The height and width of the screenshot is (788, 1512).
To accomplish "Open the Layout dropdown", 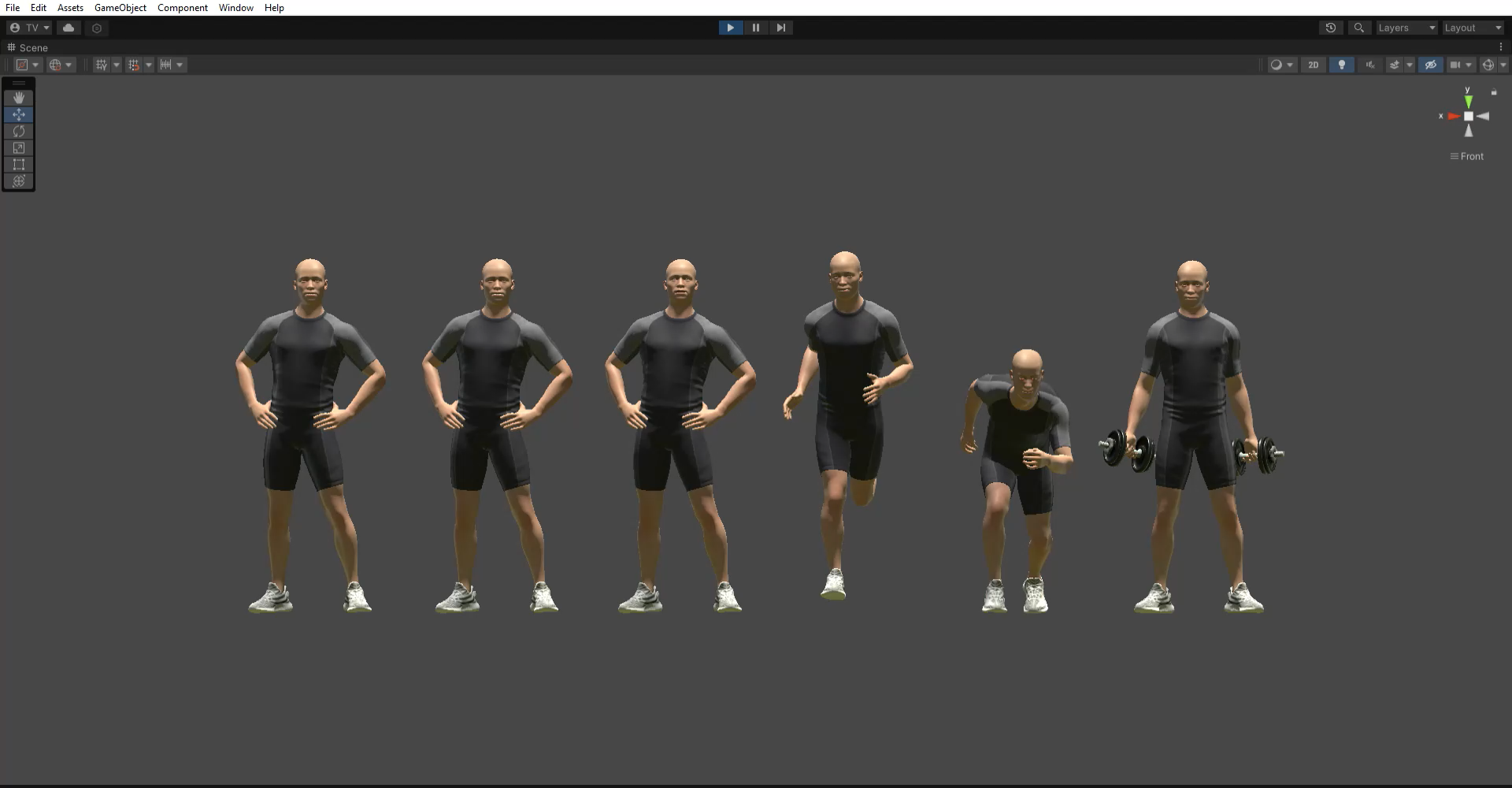I will coord(1473,28).
